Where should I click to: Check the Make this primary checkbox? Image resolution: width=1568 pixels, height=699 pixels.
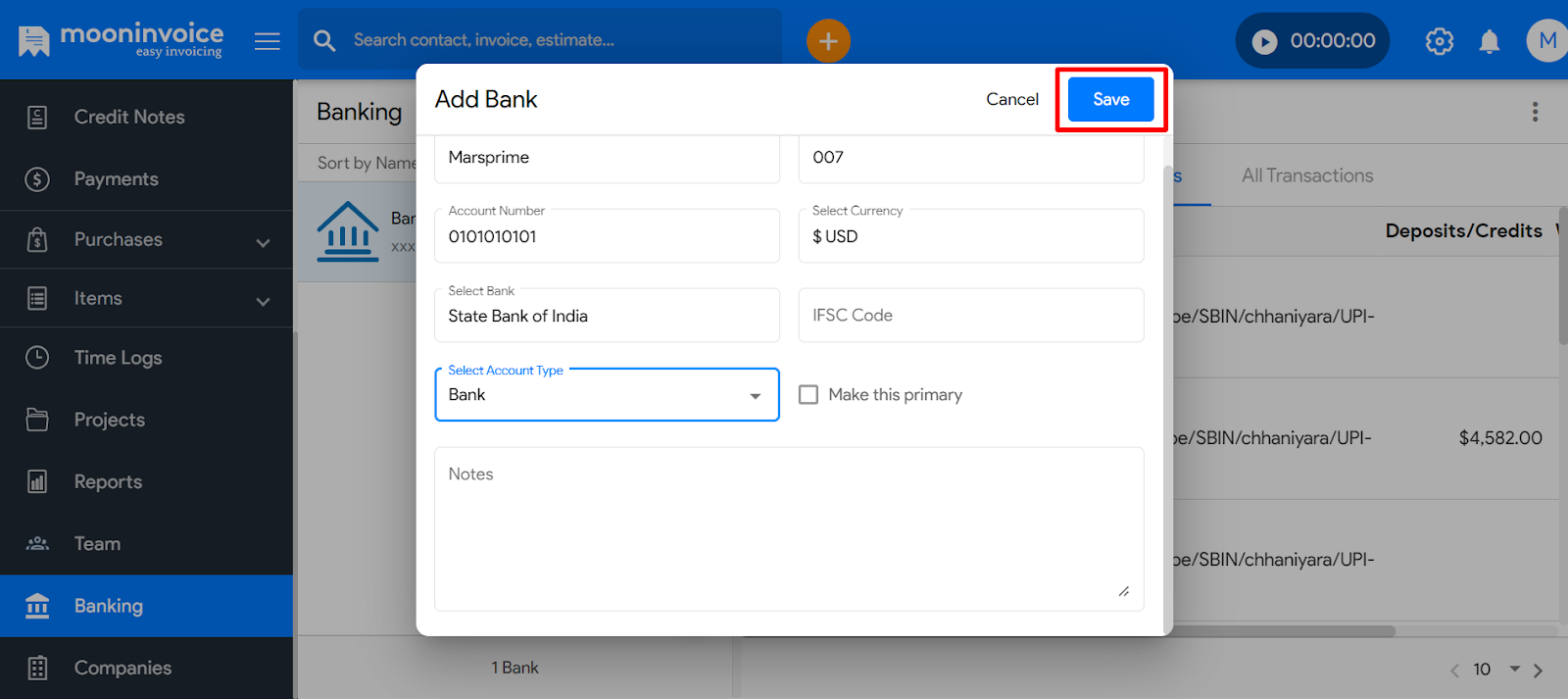[x=808, y=394]
